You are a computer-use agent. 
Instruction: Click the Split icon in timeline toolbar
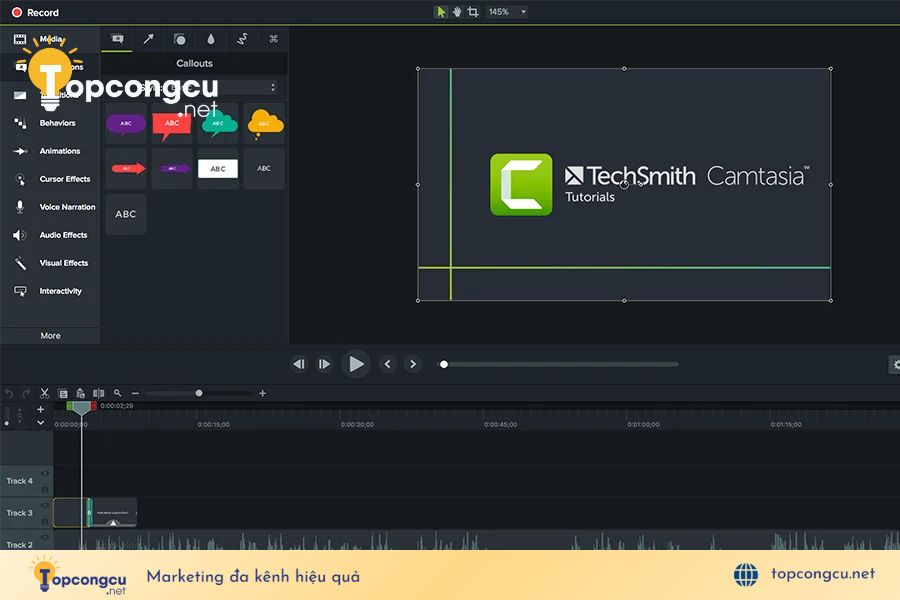[99, 393]
